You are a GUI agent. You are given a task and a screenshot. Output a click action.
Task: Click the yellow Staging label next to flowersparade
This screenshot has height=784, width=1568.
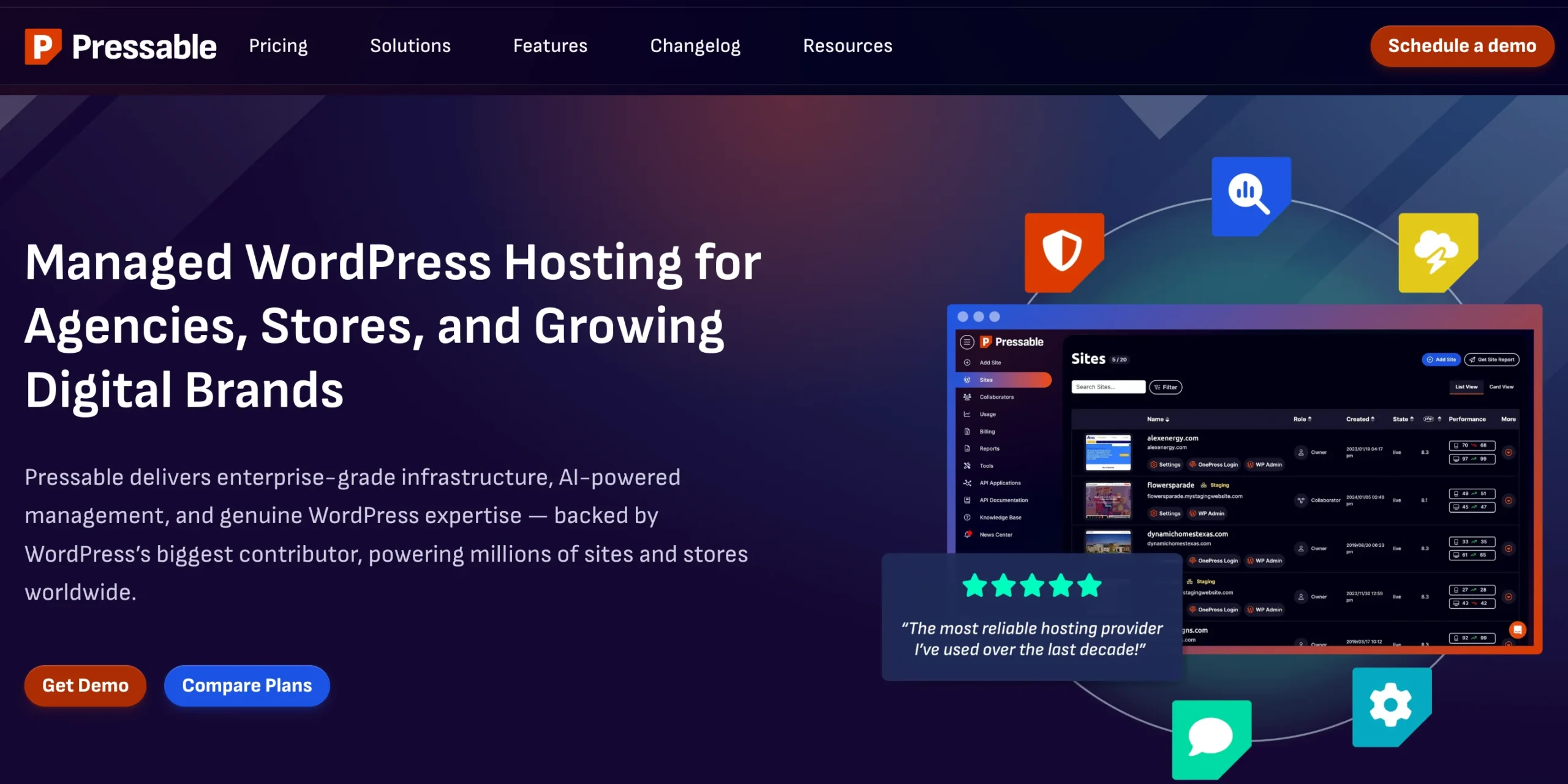(1215, 485)
